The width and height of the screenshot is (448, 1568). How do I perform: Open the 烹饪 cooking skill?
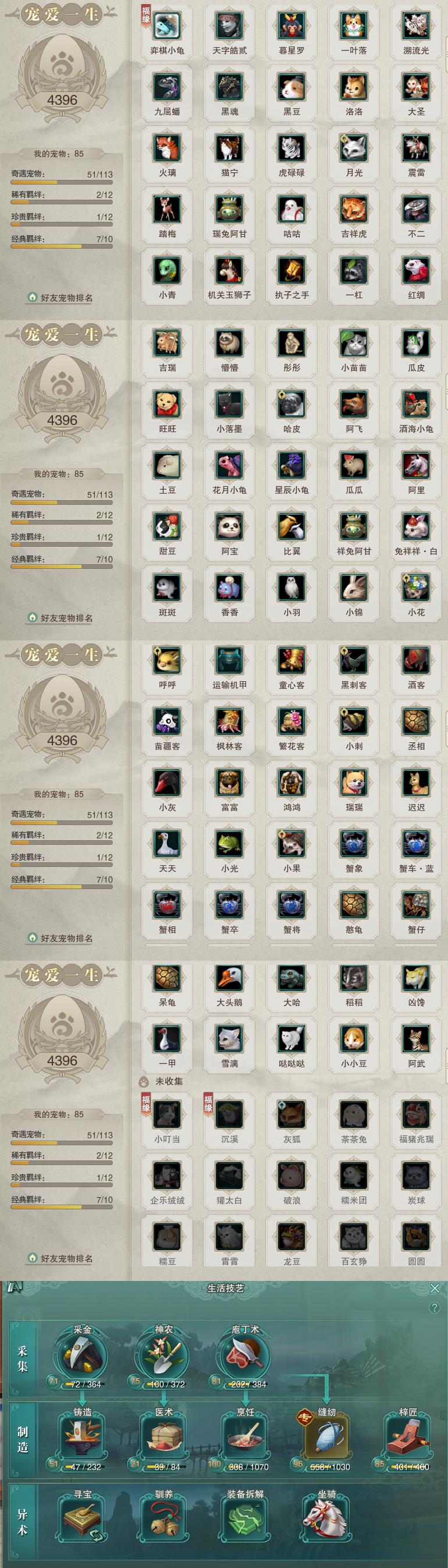click(x=245, y=1441)
